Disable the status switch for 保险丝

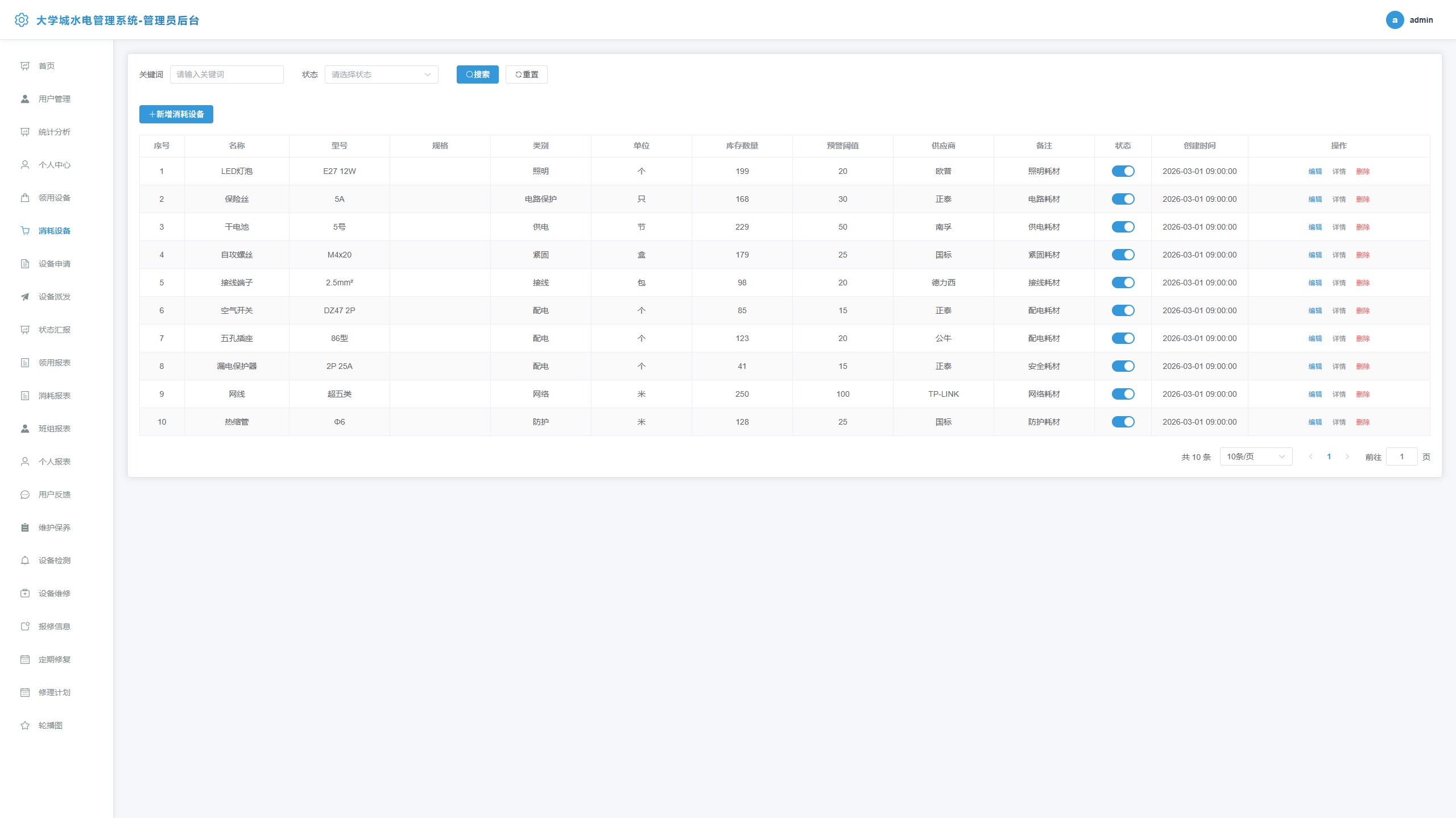pos(1123,199)
